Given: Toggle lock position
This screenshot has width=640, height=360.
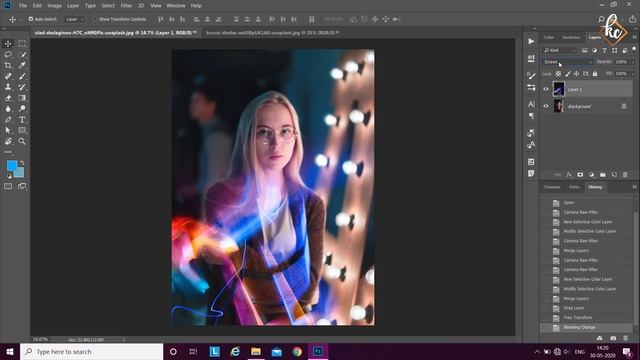Looking at the screenshot, I should 577,74.
